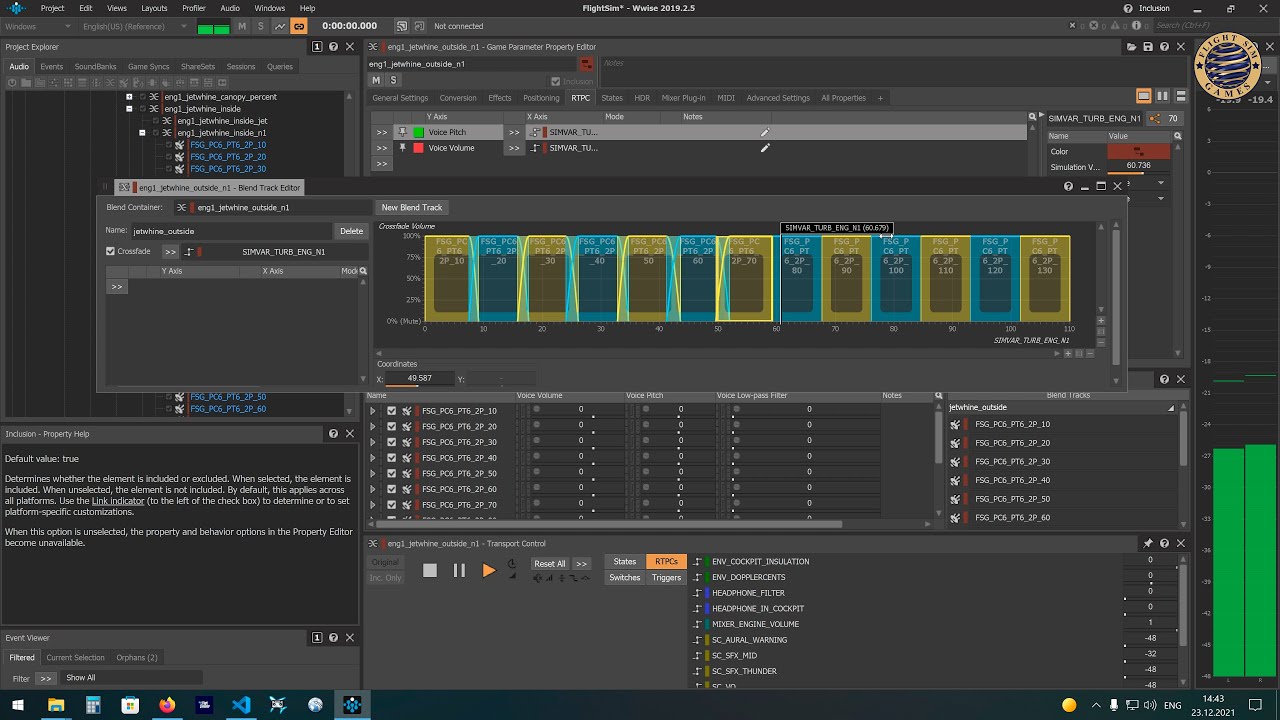This screenshot has height=720, width=1280.
Task: Uncheck the FSG_PC6_PT6_2P_10 row checkbox
Action: tap(392, 411)
